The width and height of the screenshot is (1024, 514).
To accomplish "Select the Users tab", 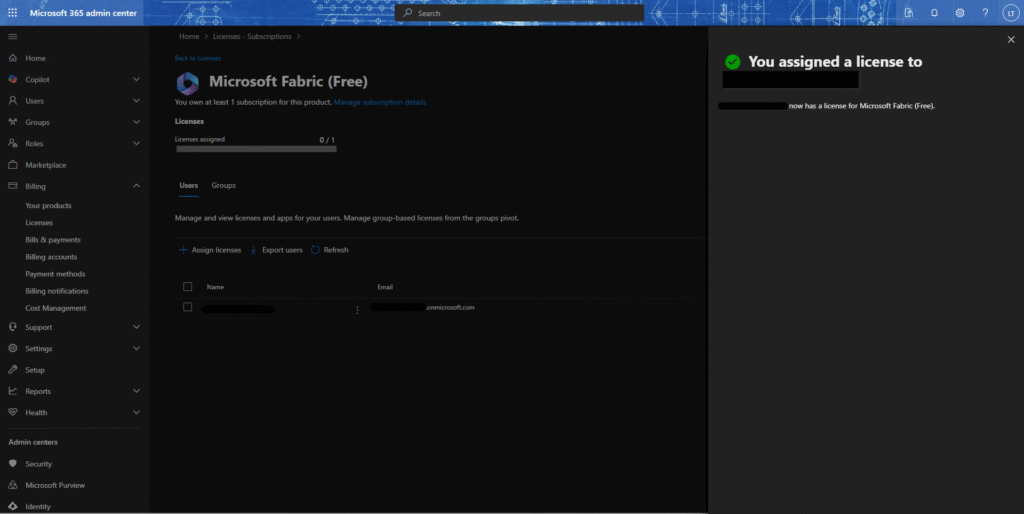I will click(188, 186).
